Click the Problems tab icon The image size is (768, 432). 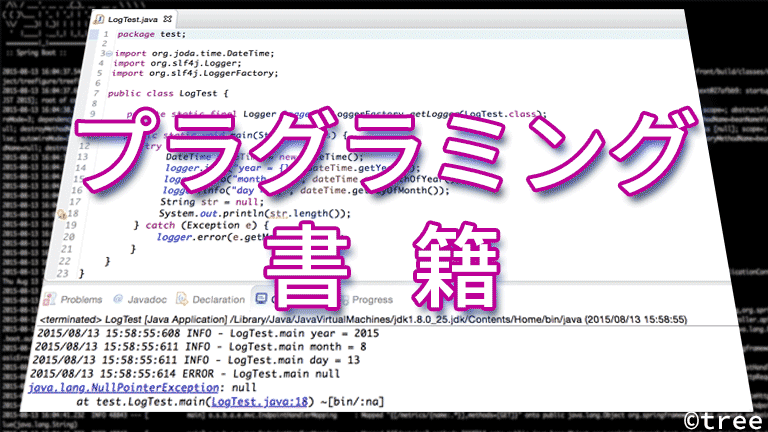click(x=49, y=299)
